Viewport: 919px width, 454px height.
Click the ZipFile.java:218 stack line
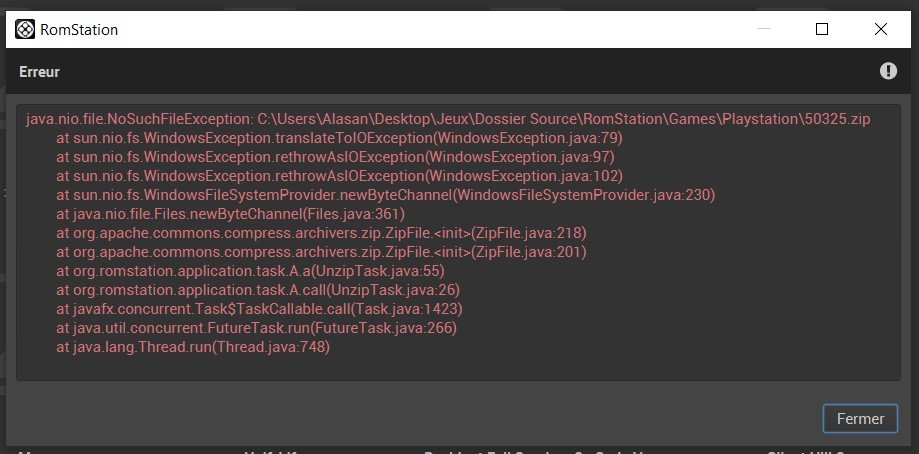[x=321, y=233]
